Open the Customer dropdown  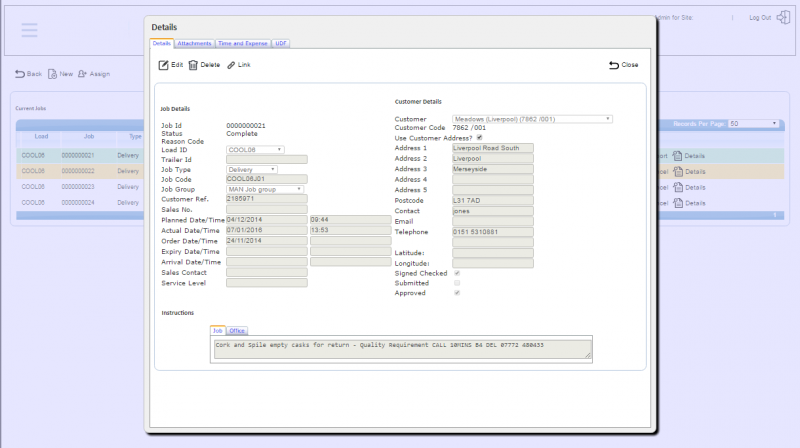pos(532,119)
